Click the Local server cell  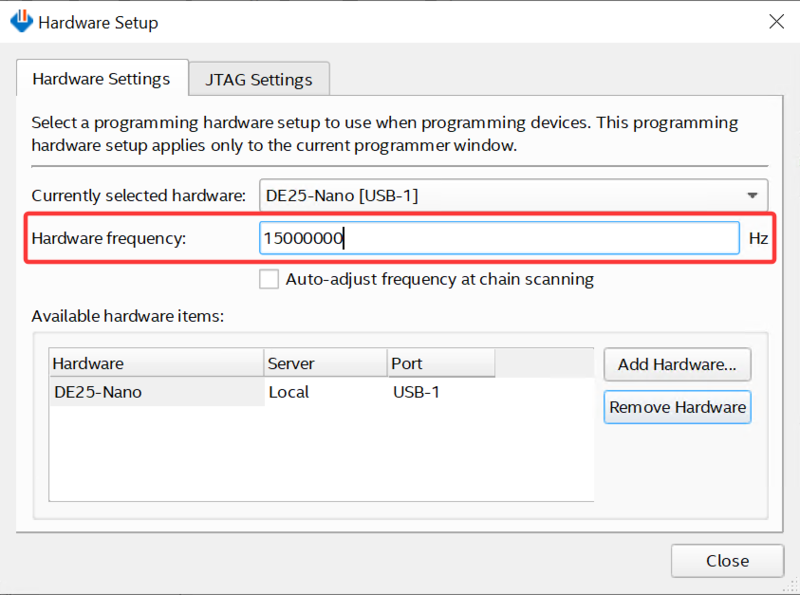(x=289, y=392)
